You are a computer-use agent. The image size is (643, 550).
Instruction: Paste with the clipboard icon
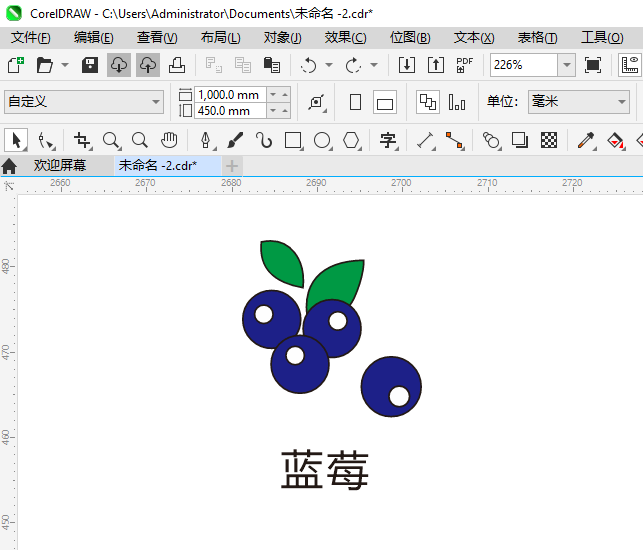click(271, 65)
